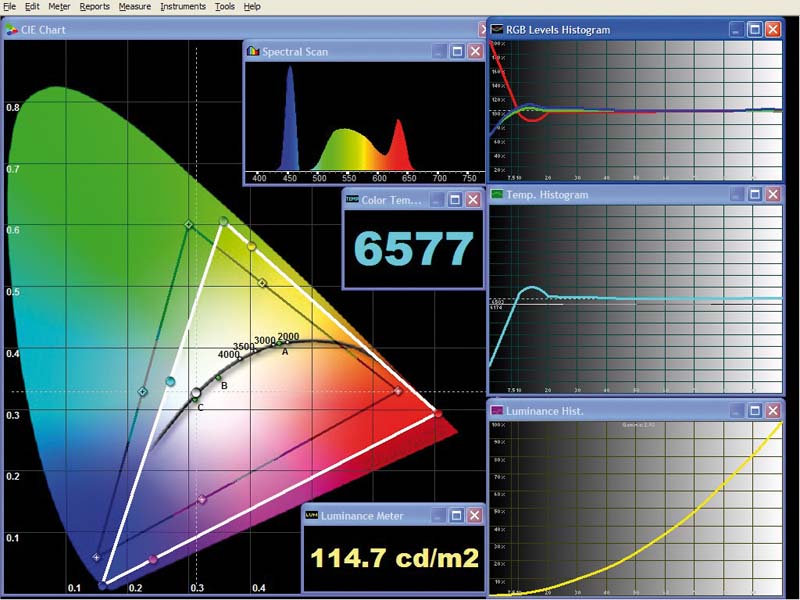Click the CIE Chart title bar
This screenshot has height=600, width=800.
coord(243,30)
